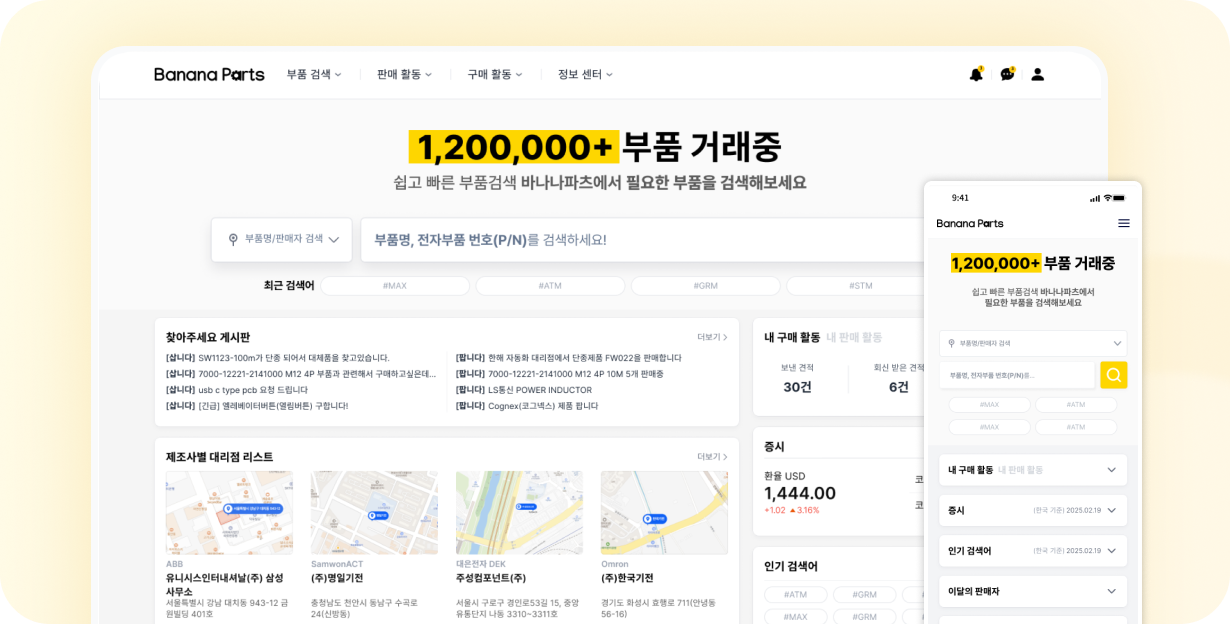Tap the Banana Parts logo in mobile view
The image size is (1230, 624).
970,223
